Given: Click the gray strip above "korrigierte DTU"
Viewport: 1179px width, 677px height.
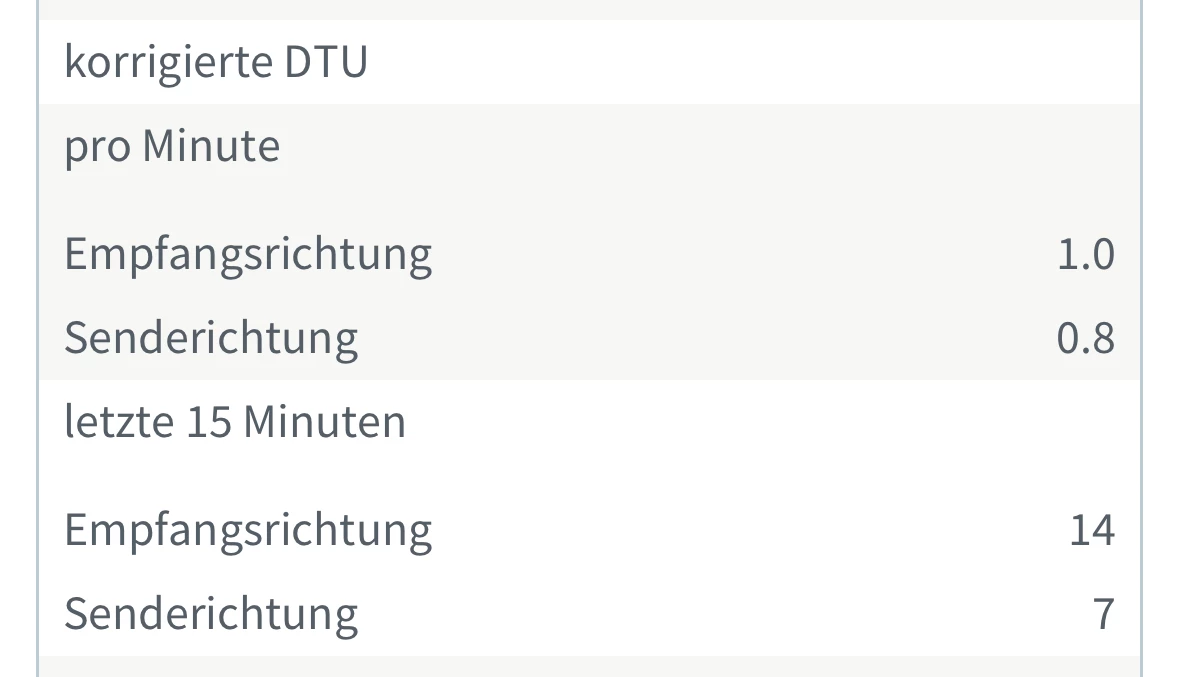Looking at the screenshot, I should coord(588,9).
